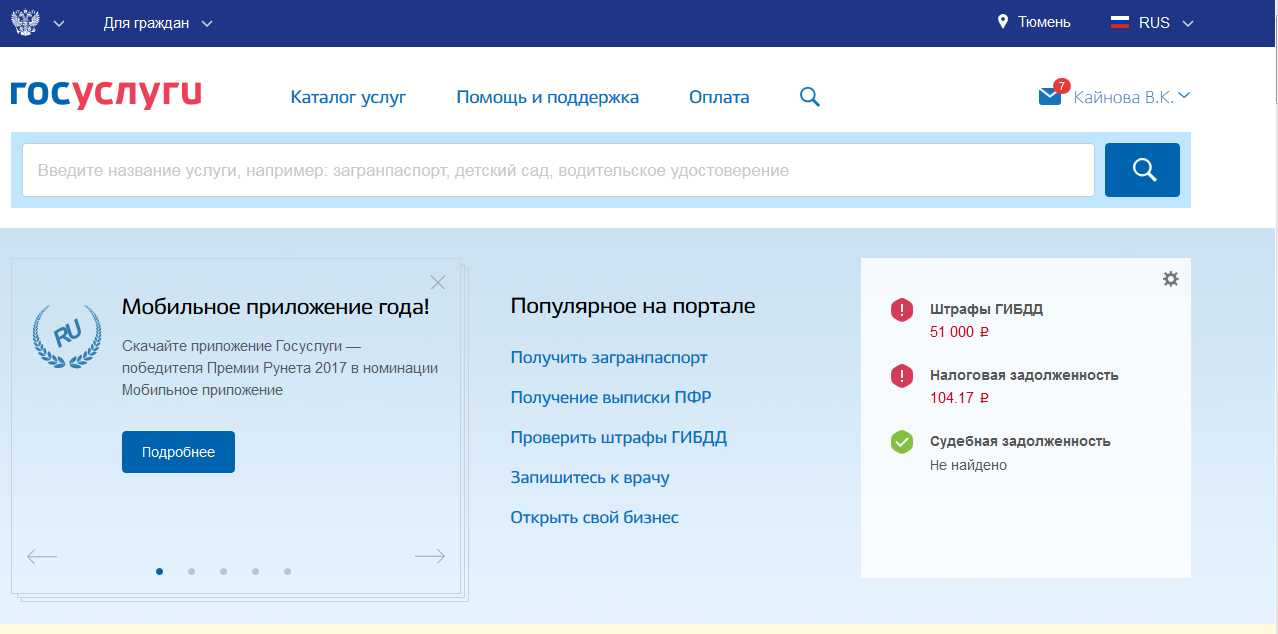Go to previous banner slide arrow
This screenshot has width=1278, height=634.
(42, 557)
